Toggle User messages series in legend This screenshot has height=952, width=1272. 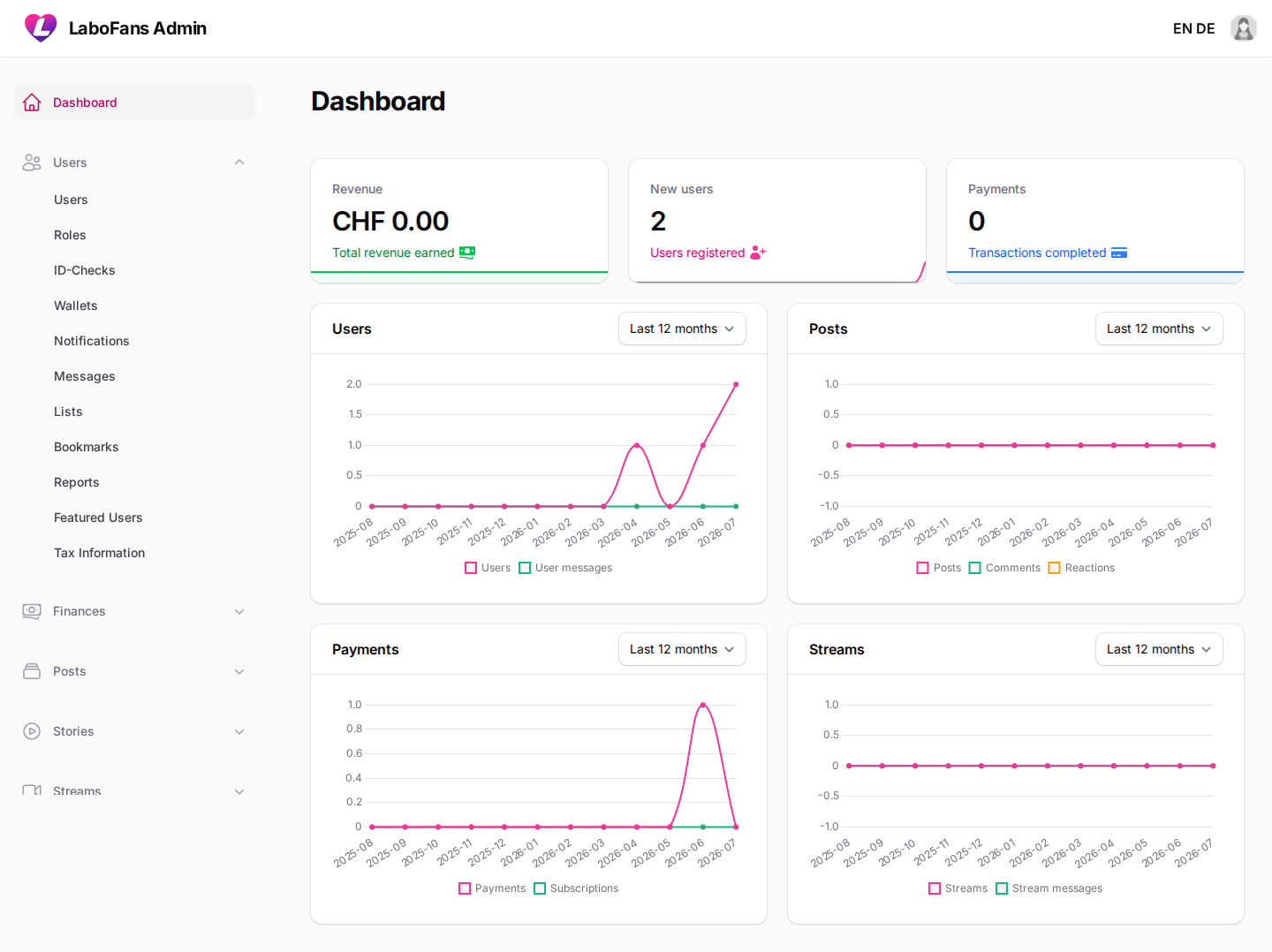[x=565, y=568]
